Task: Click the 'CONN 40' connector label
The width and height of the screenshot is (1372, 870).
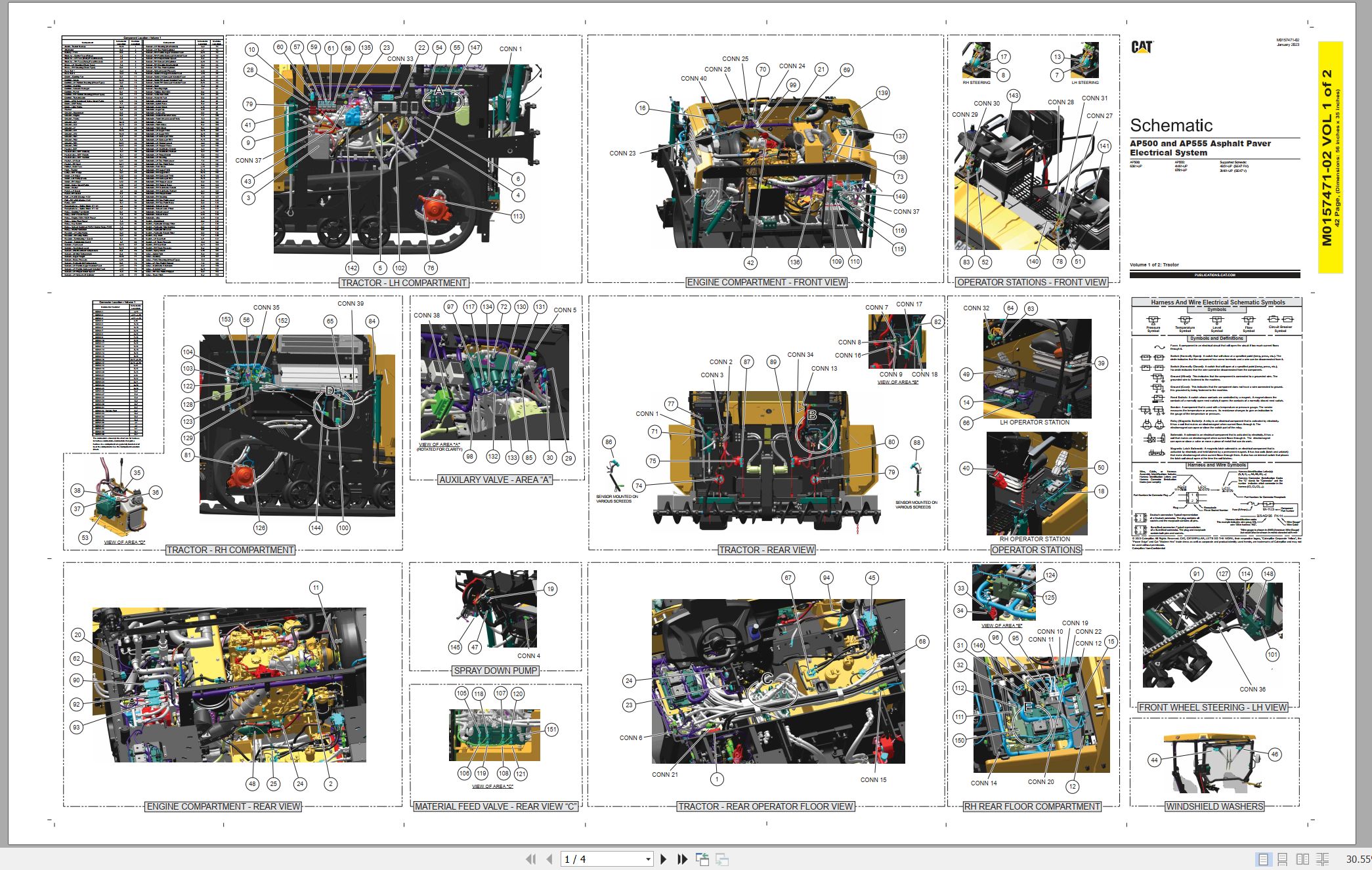Action: point(694,79)
